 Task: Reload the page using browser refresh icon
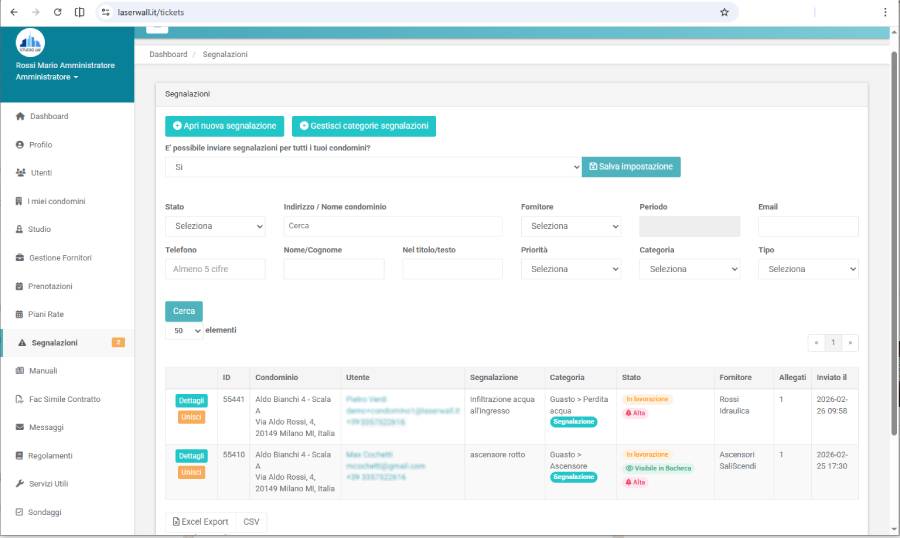point(57,12)
